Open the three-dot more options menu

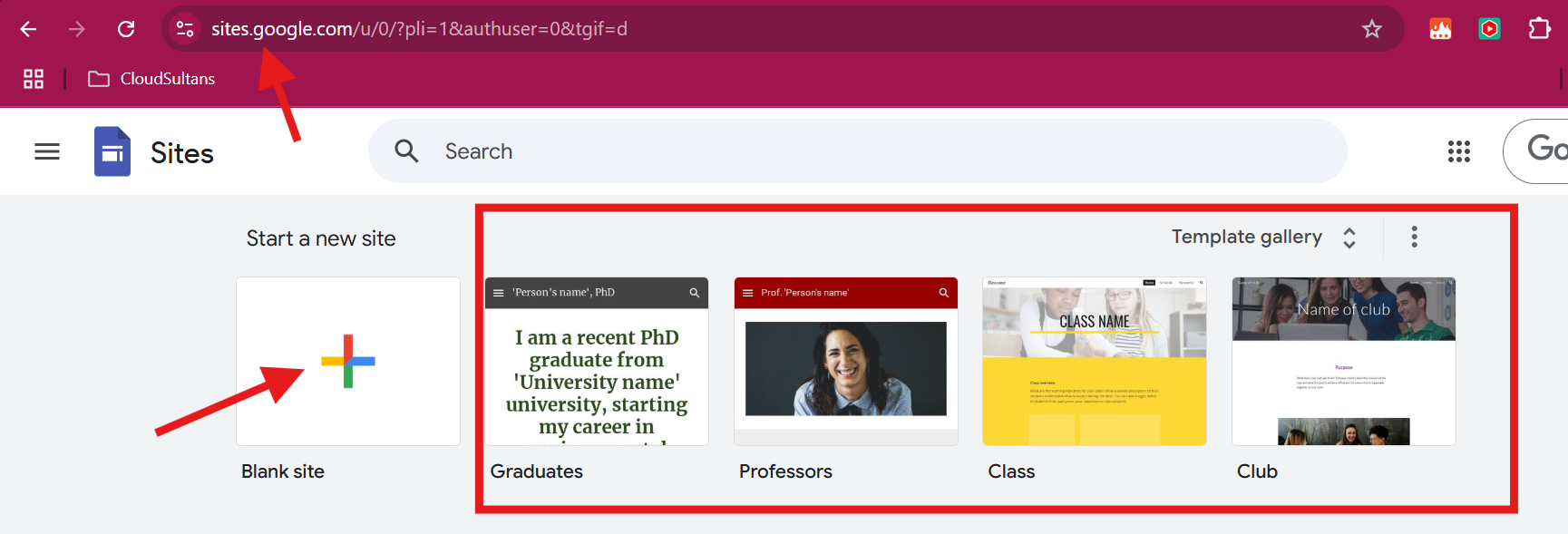coord(1414,238)
